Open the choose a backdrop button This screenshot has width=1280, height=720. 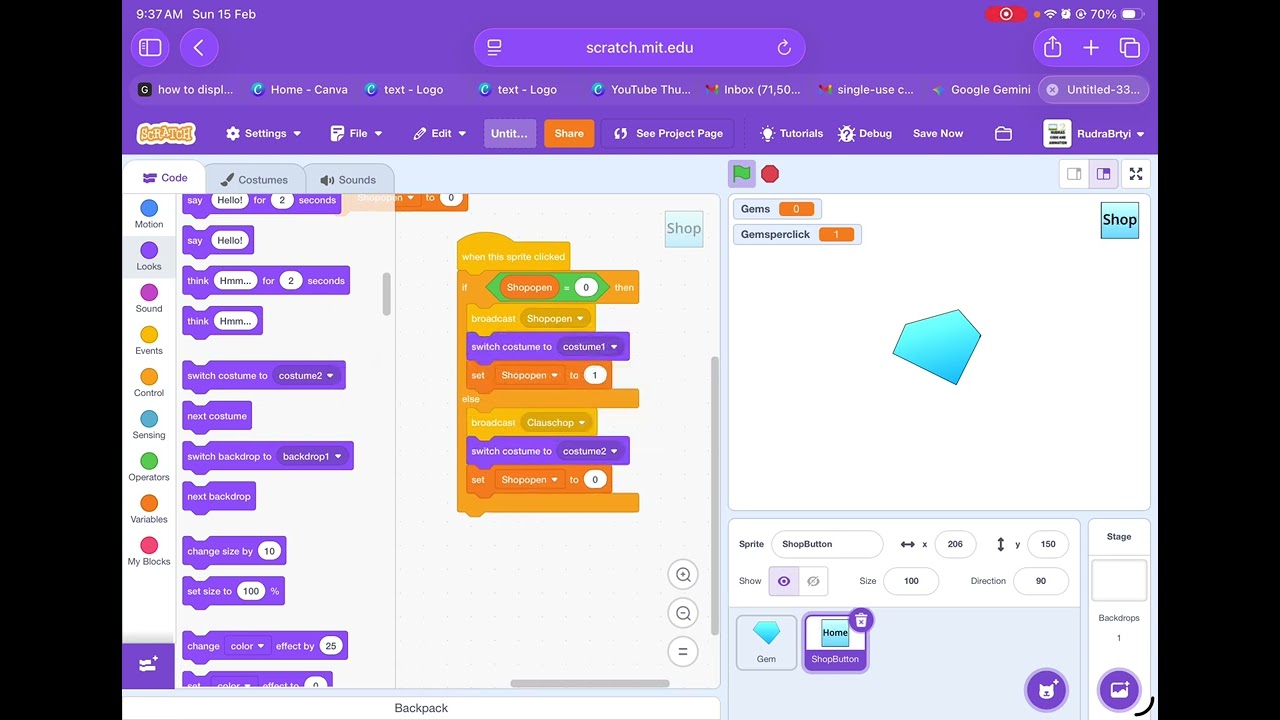tap(1119, 689)
